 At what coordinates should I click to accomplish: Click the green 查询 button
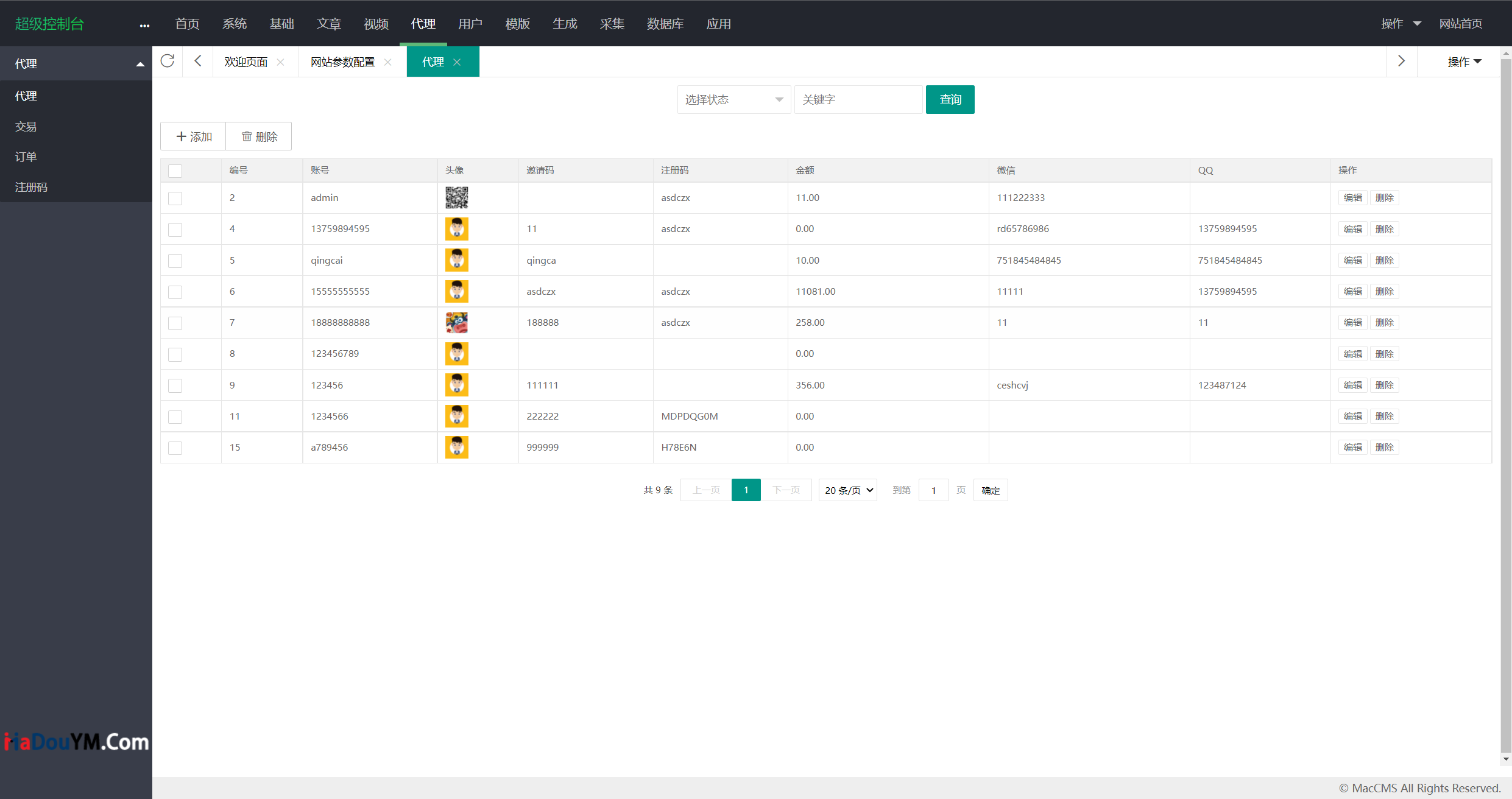click(x=950, y=99)
